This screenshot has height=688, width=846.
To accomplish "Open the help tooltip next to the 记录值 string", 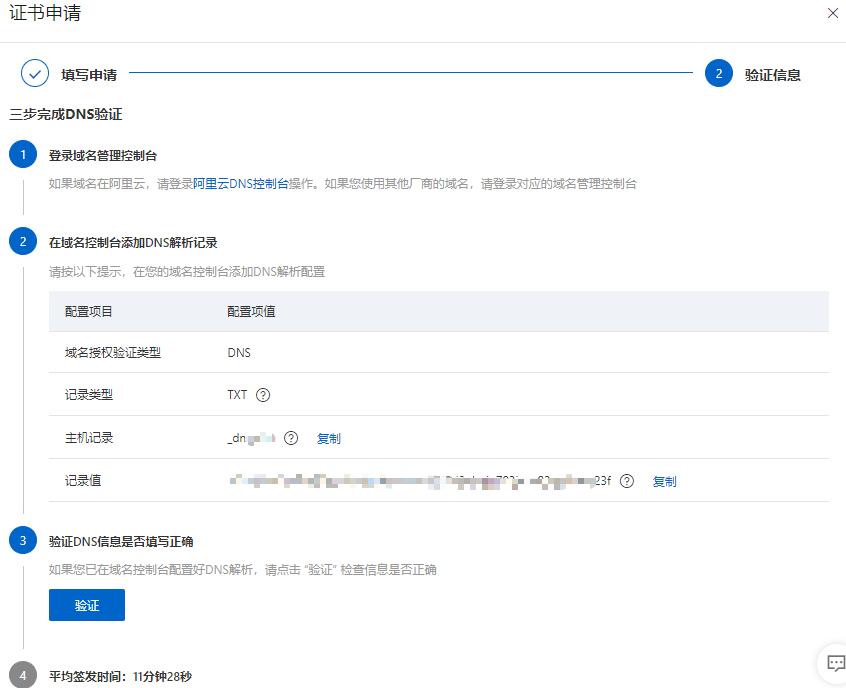I will [x=626, y=481].
